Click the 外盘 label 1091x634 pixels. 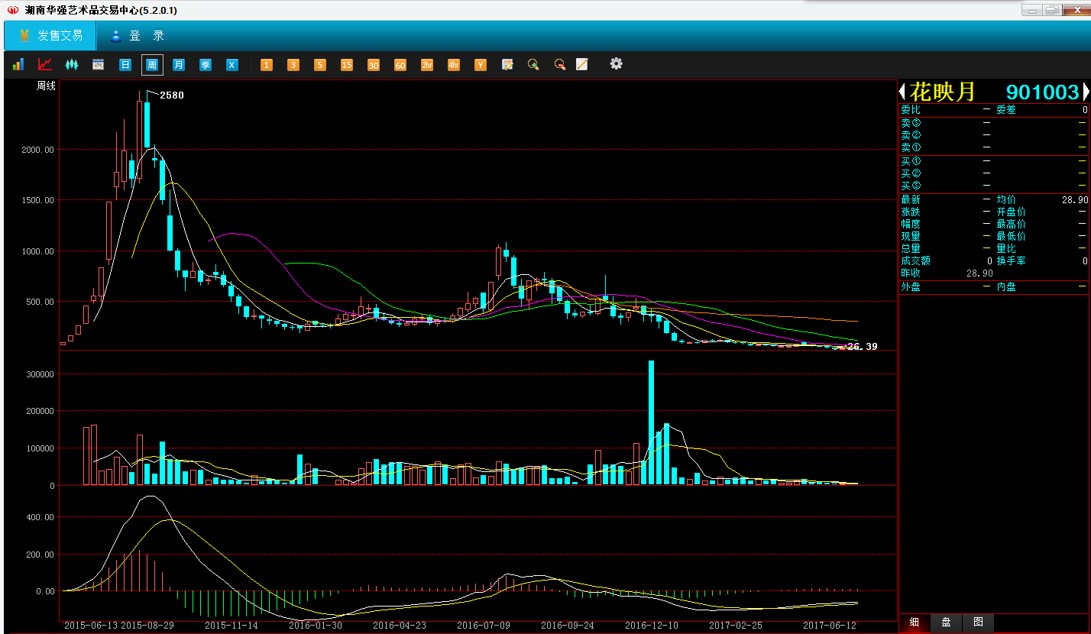[x=911, y=287]
